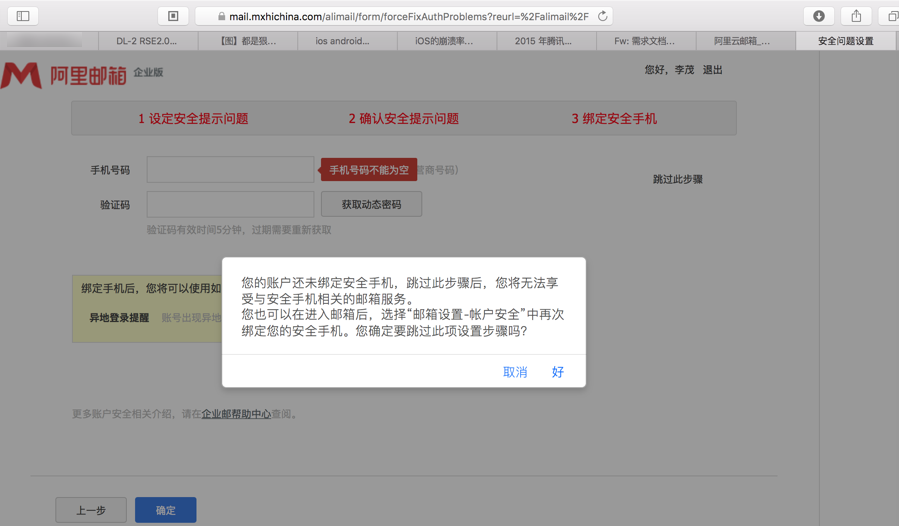
Task: Click the 退出 logout link
Action: pos(713,70)
